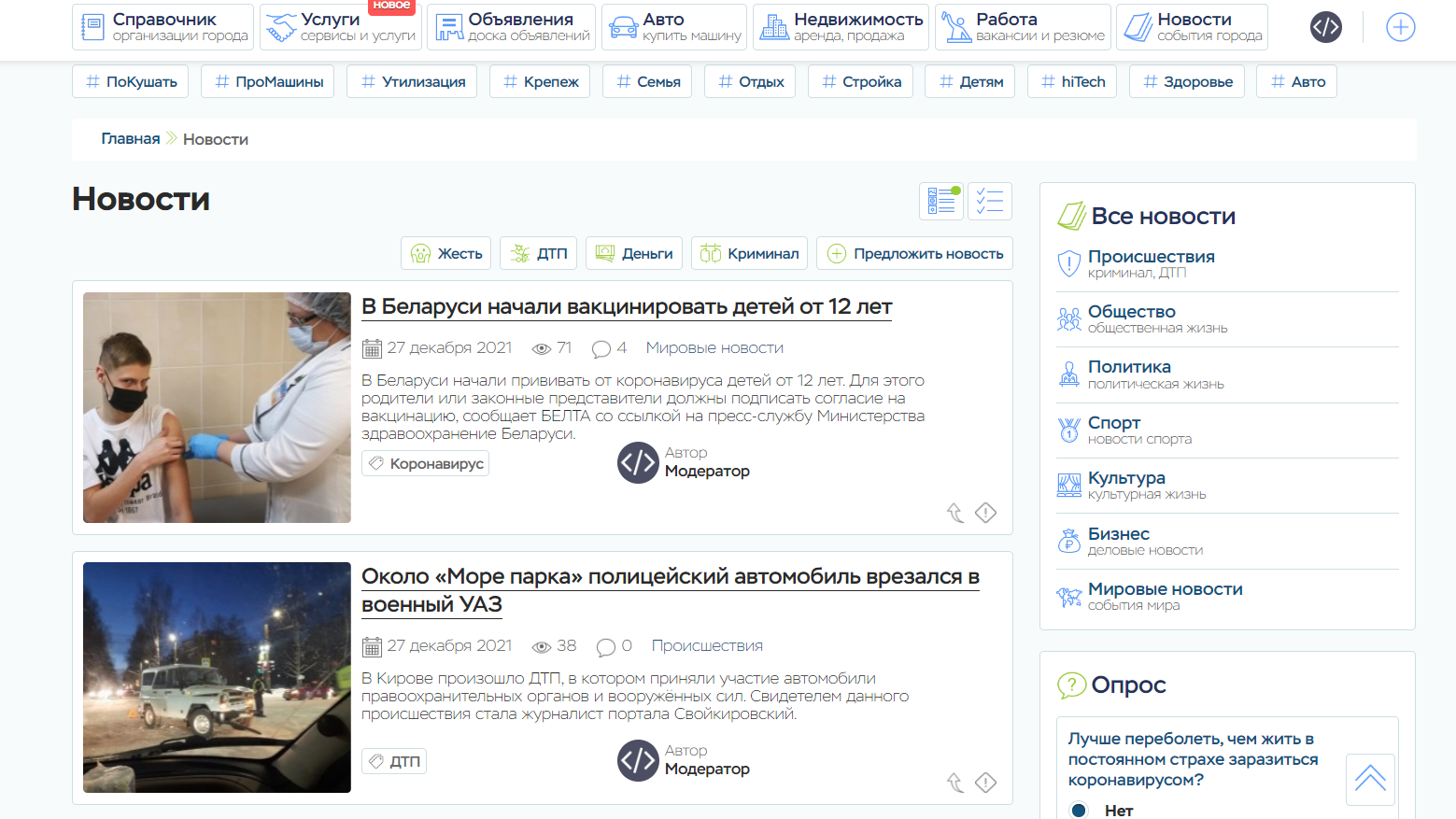Click the code-bracket profile icon in header

click(1325, 27)
